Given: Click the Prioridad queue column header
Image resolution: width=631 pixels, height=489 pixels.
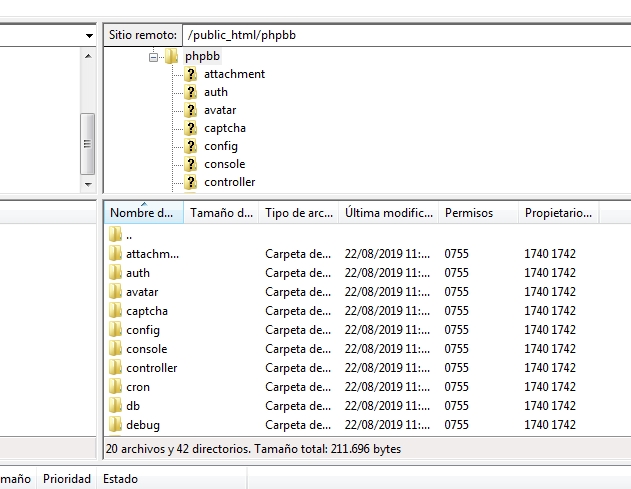Looking at the screenshot, I should (x=66, y=479).
